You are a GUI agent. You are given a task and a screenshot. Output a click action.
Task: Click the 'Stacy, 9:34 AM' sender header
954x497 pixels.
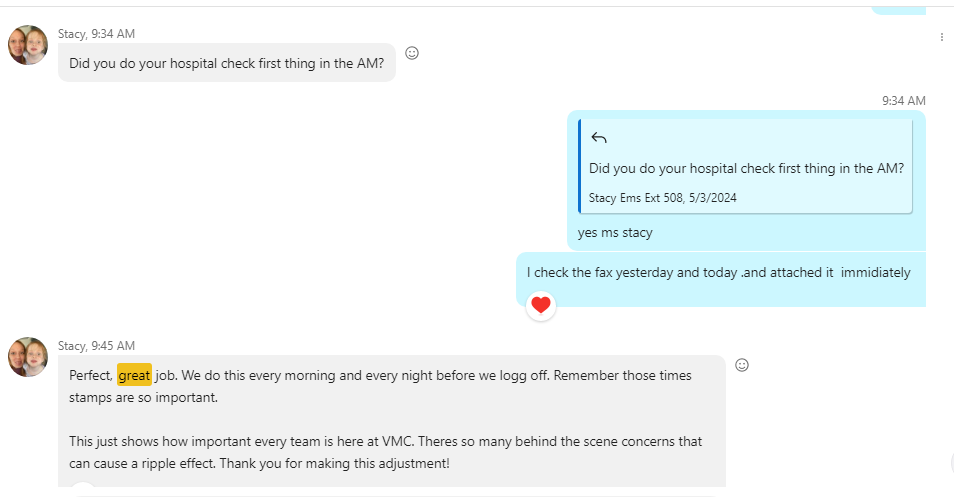tap(96, 33)
